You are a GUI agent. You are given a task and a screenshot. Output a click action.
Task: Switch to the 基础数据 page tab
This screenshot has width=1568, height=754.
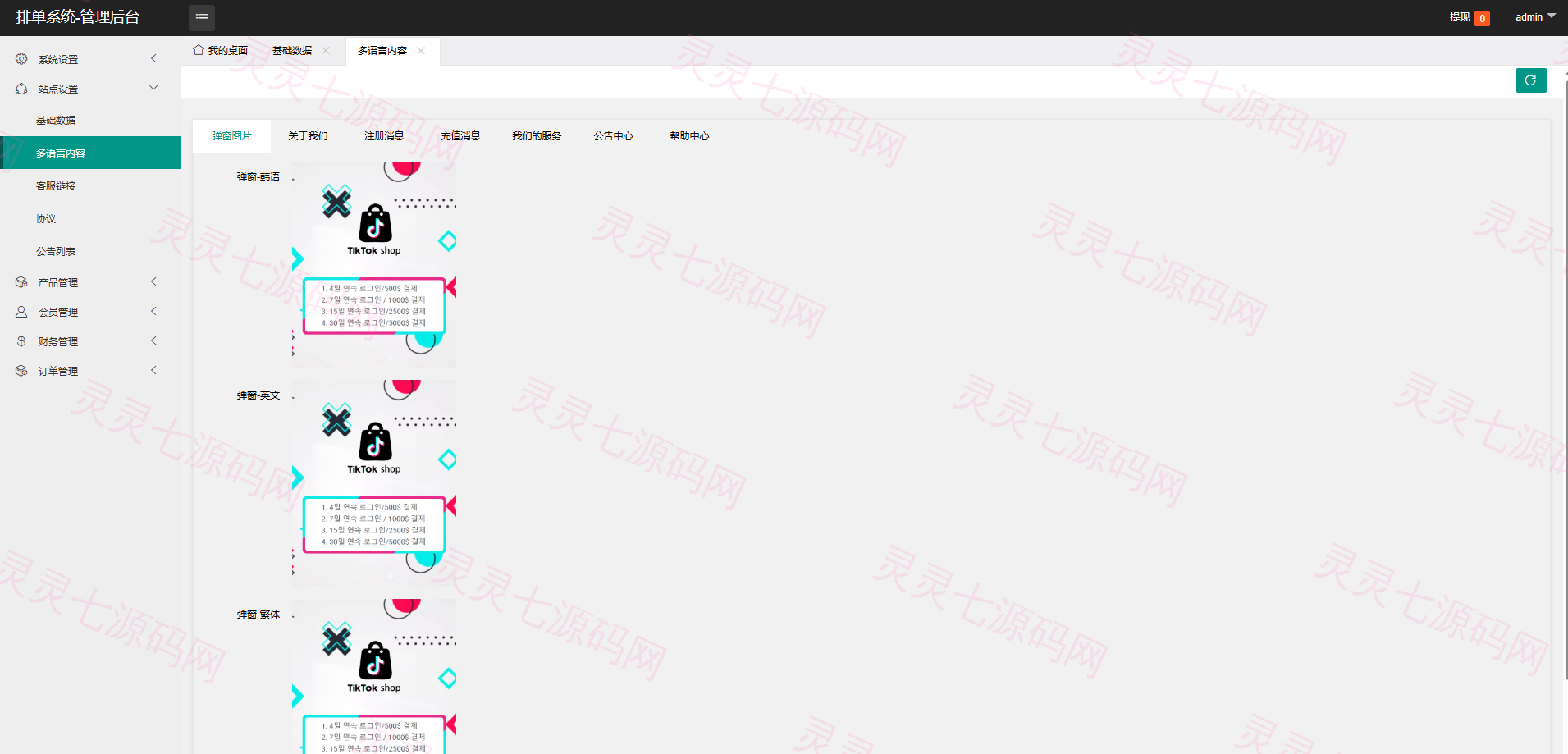[x=292, y=51]
